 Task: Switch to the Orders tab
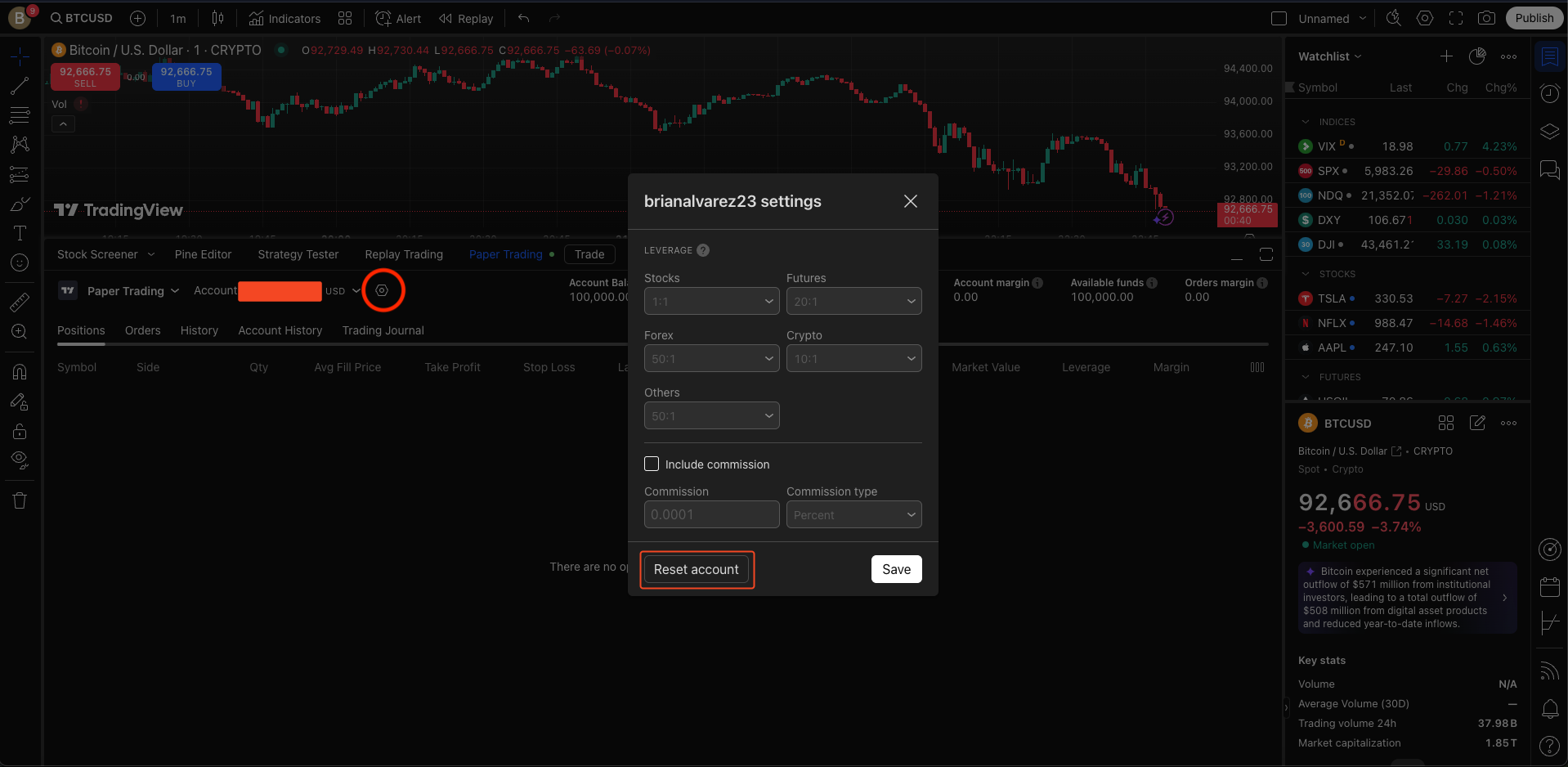click(x=142, y=330)
